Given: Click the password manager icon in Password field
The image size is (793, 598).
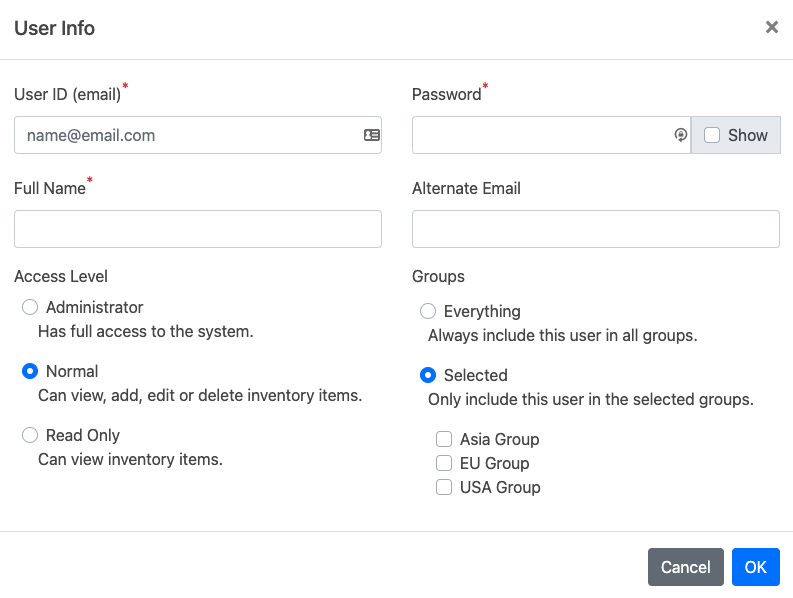Looking at the screenshot, I should point(681,135).
